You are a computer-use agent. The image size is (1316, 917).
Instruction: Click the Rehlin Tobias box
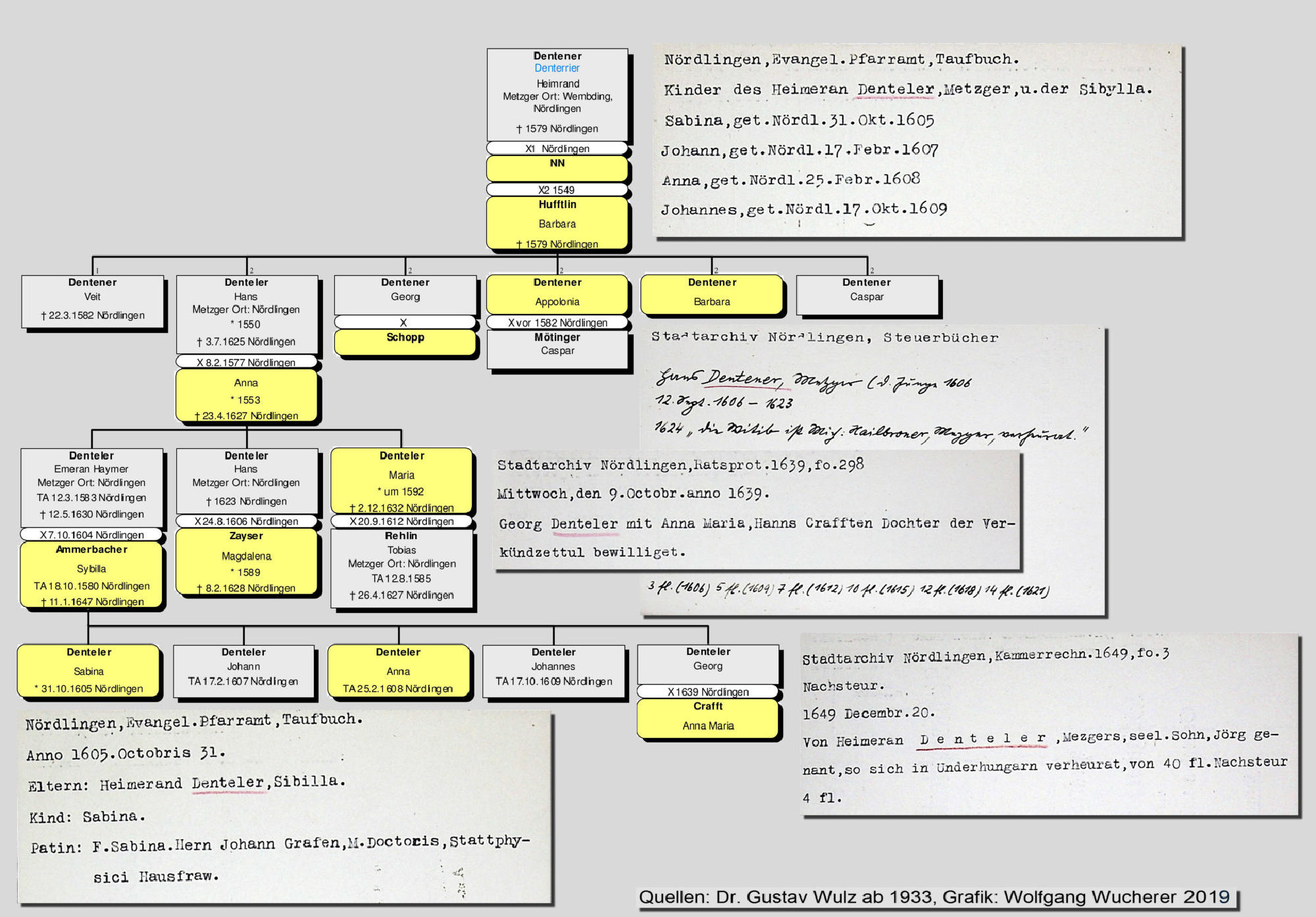pyautogui.click(x=401, y=567)
